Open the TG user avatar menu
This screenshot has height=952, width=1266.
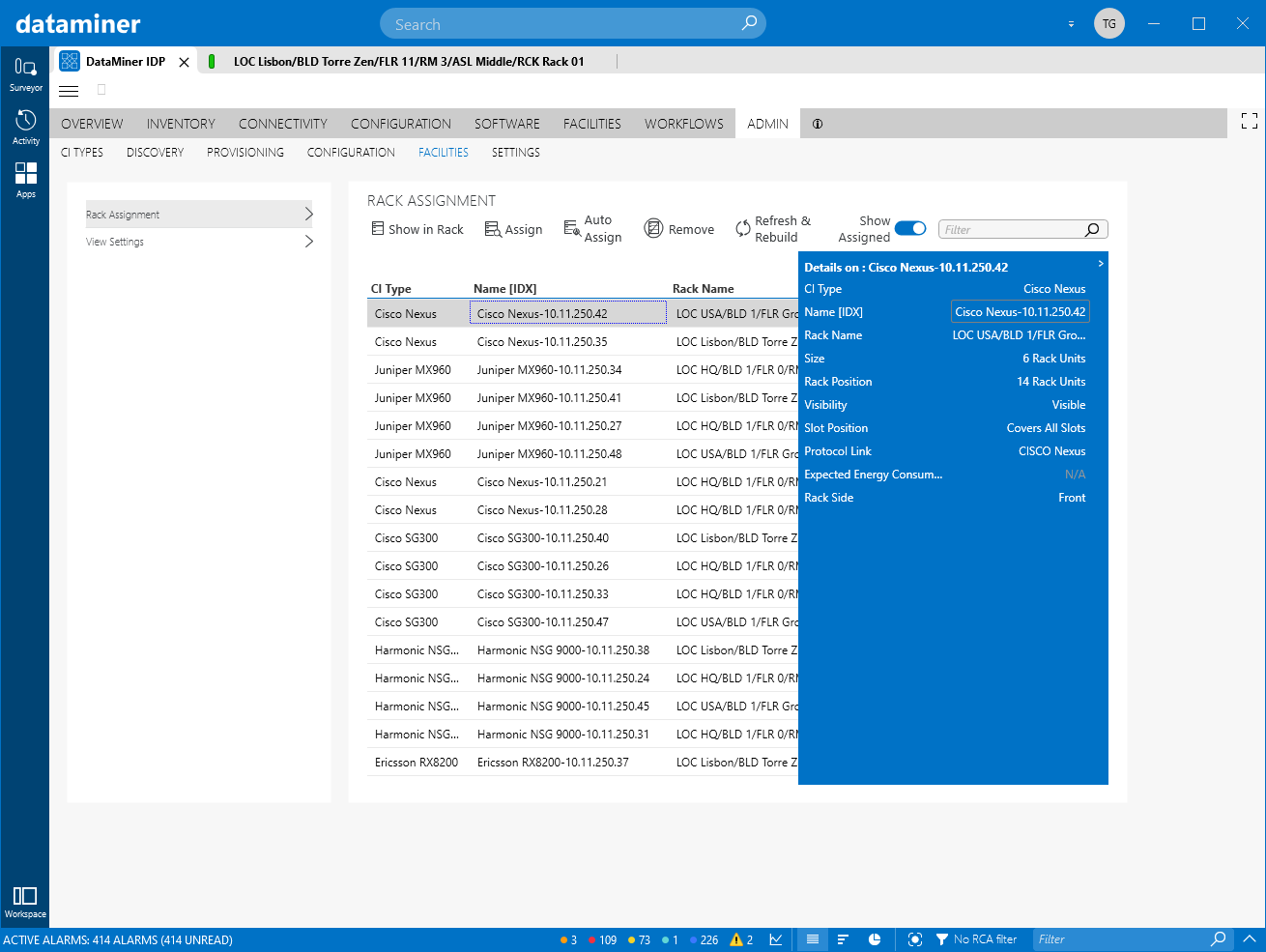(x=1109, y=23)
